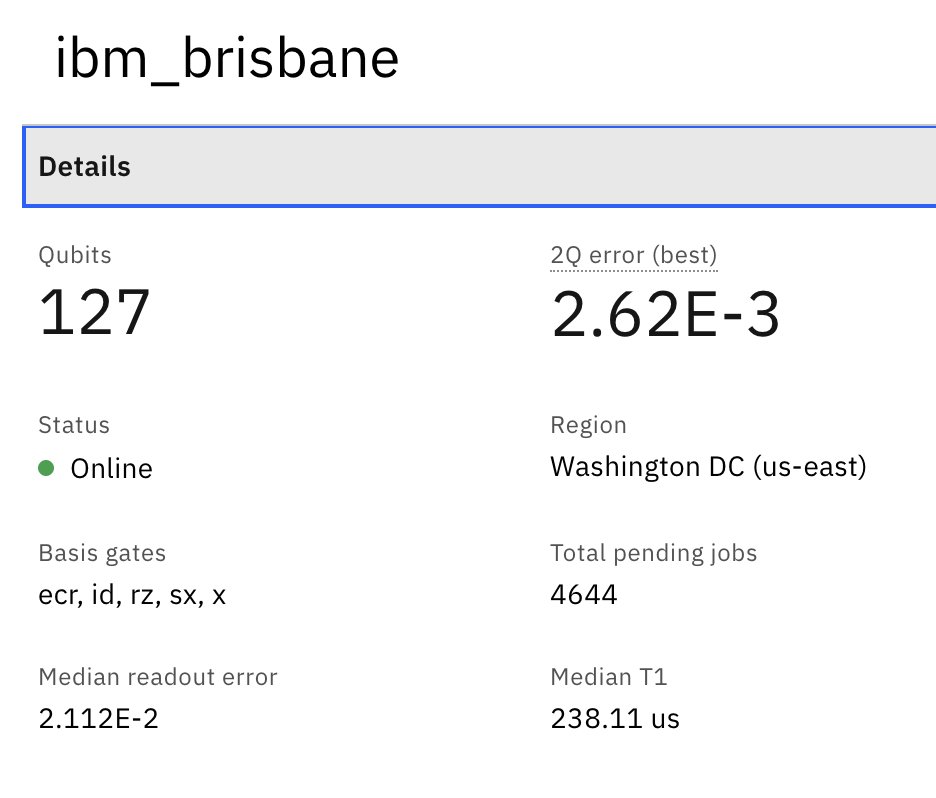Image resolution: width=936 pixels, height=798 pixels.
Task: Collapse the Details section header
Action: [479, 167]
